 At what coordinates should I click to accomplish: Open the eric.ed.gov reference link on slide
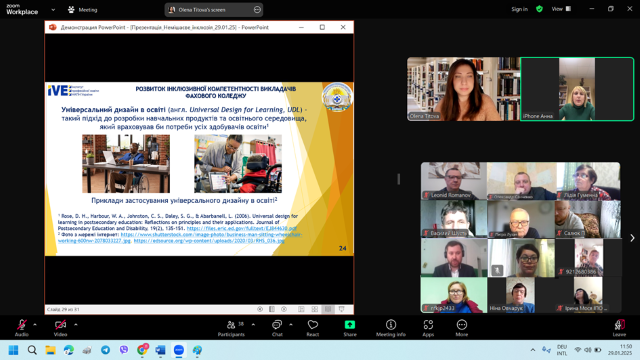click(x=242, y=229)
